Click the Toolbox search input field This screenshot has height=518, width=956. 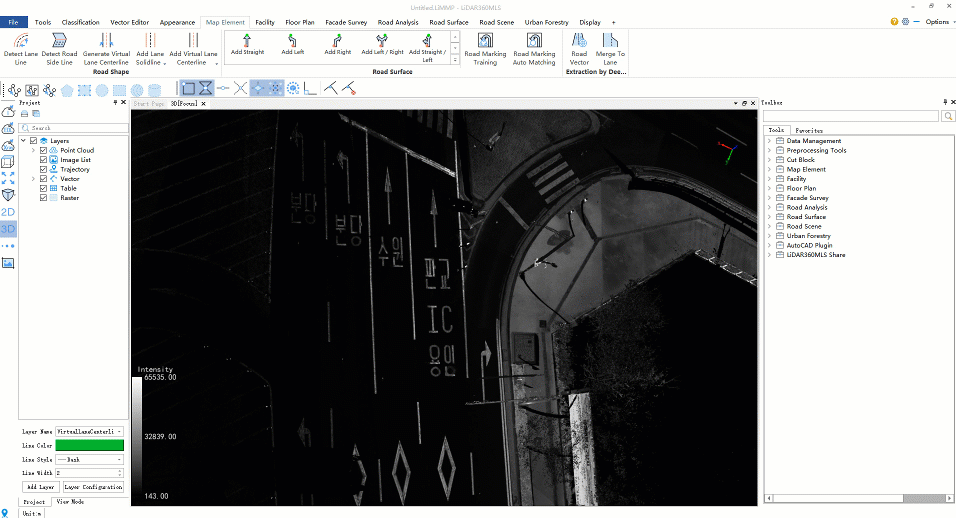[x=851, y=116]
